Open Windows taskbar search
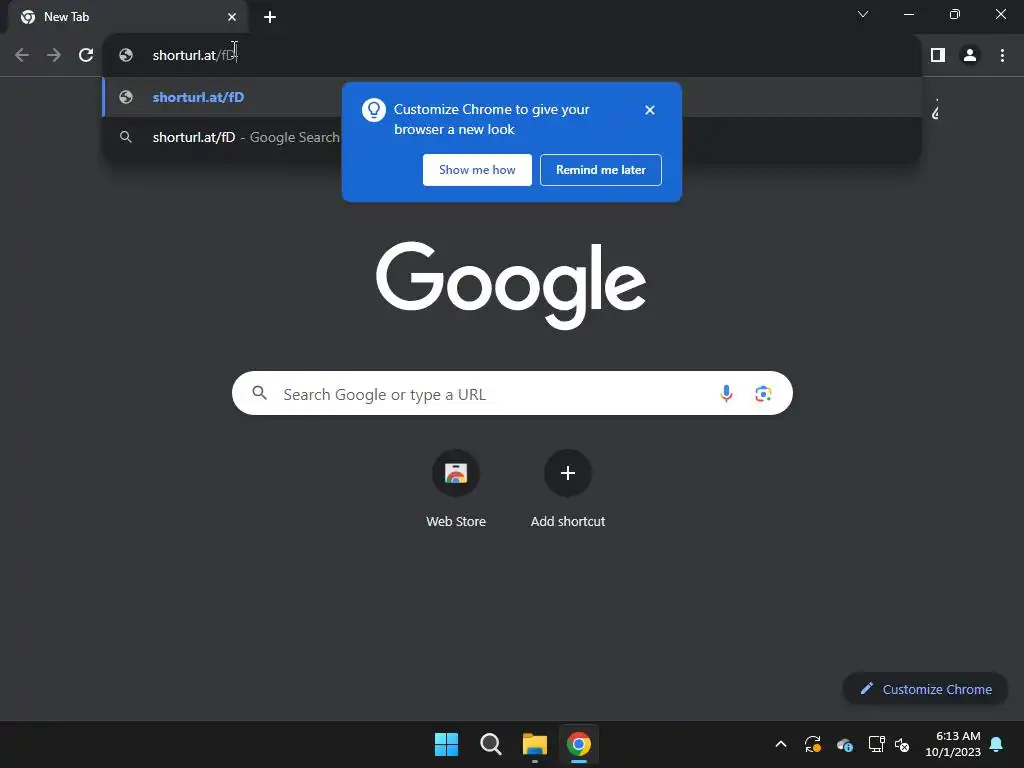The width and height of the screenshot is (1024, 768). coord(490,744)
